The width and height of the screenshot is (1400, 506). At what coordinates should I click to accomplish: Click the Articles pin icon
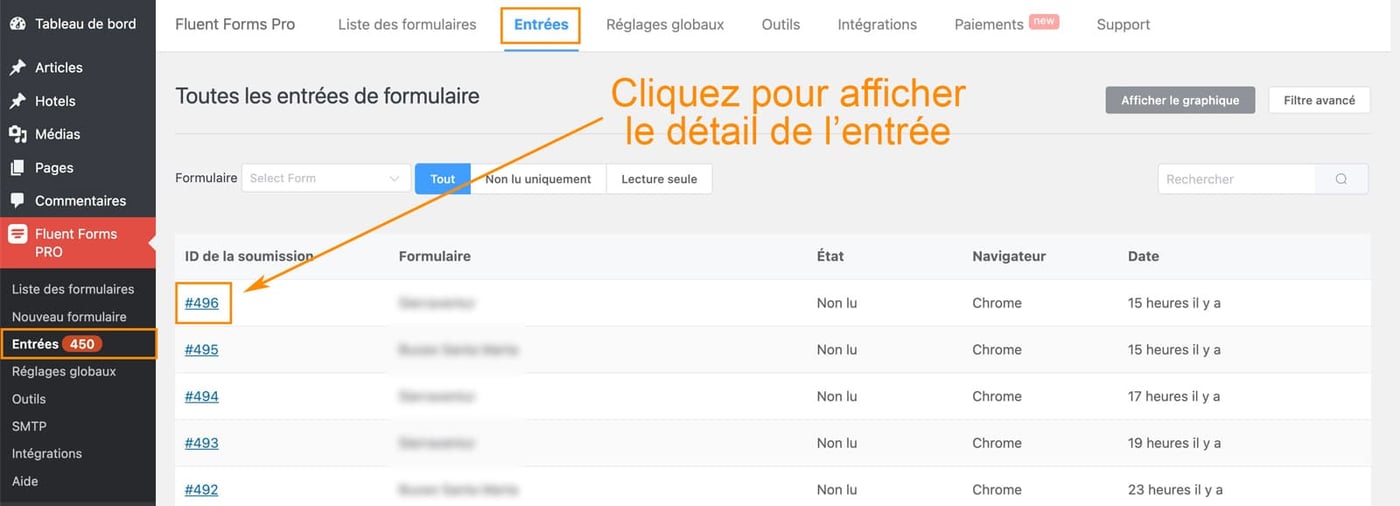click(17, 67)
